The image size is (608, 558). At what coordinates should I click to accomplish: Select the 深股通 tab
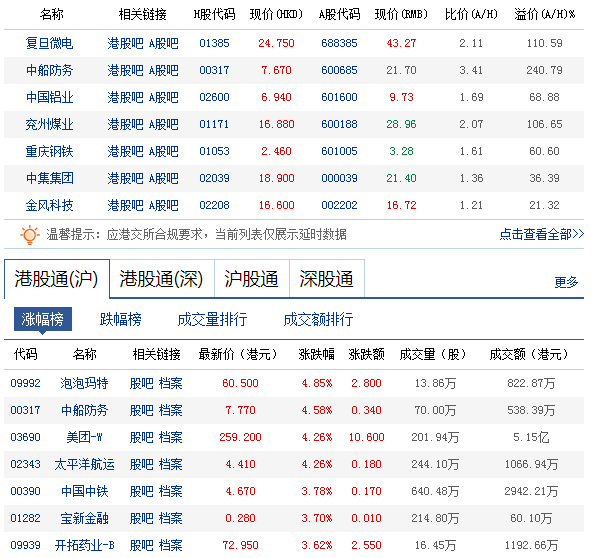pos(327,279)
